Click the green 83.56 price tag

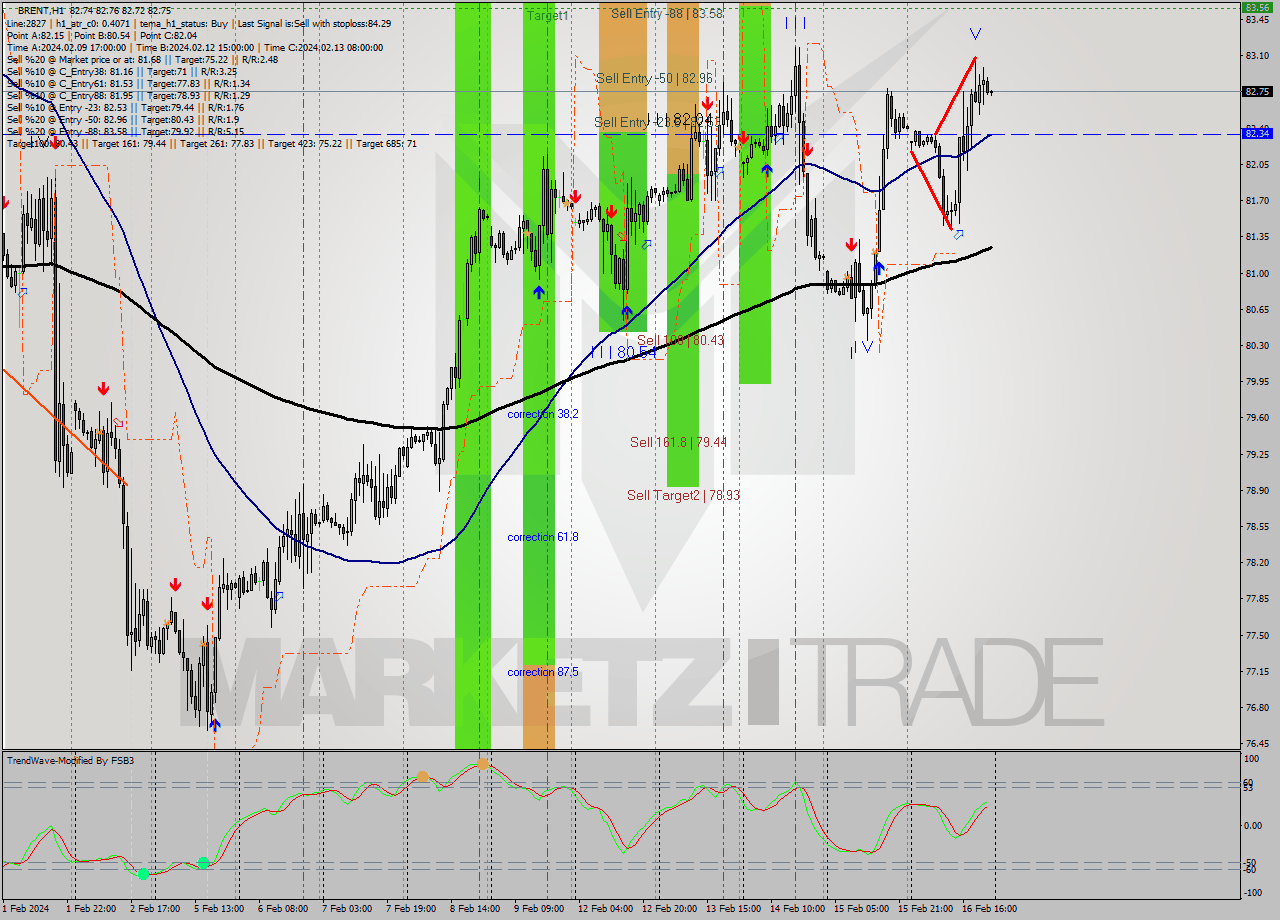pyautogui.click(x=1257, y=7)
